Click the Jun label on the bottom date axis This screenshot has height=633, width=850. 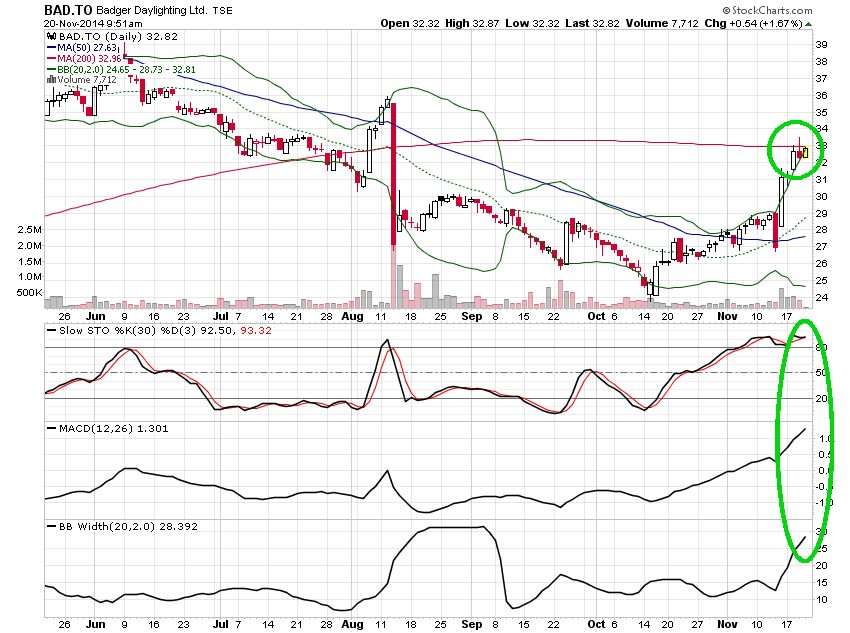click(x=96, y=624)
